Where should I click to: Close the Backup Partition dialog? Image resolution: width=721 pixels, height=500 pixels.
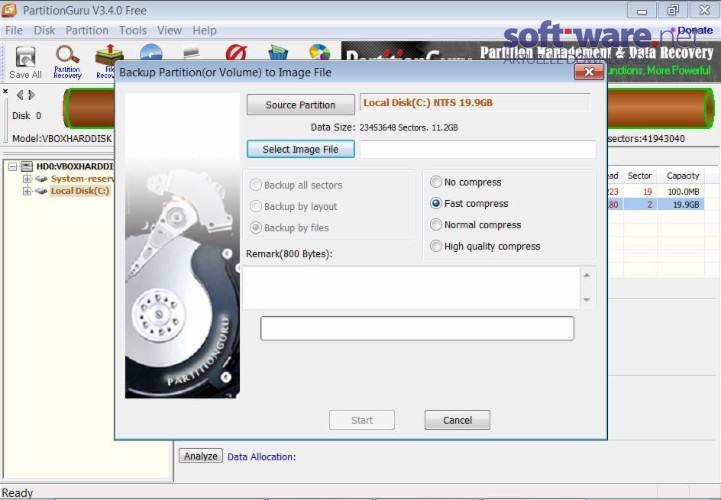(x=589, y=72)
